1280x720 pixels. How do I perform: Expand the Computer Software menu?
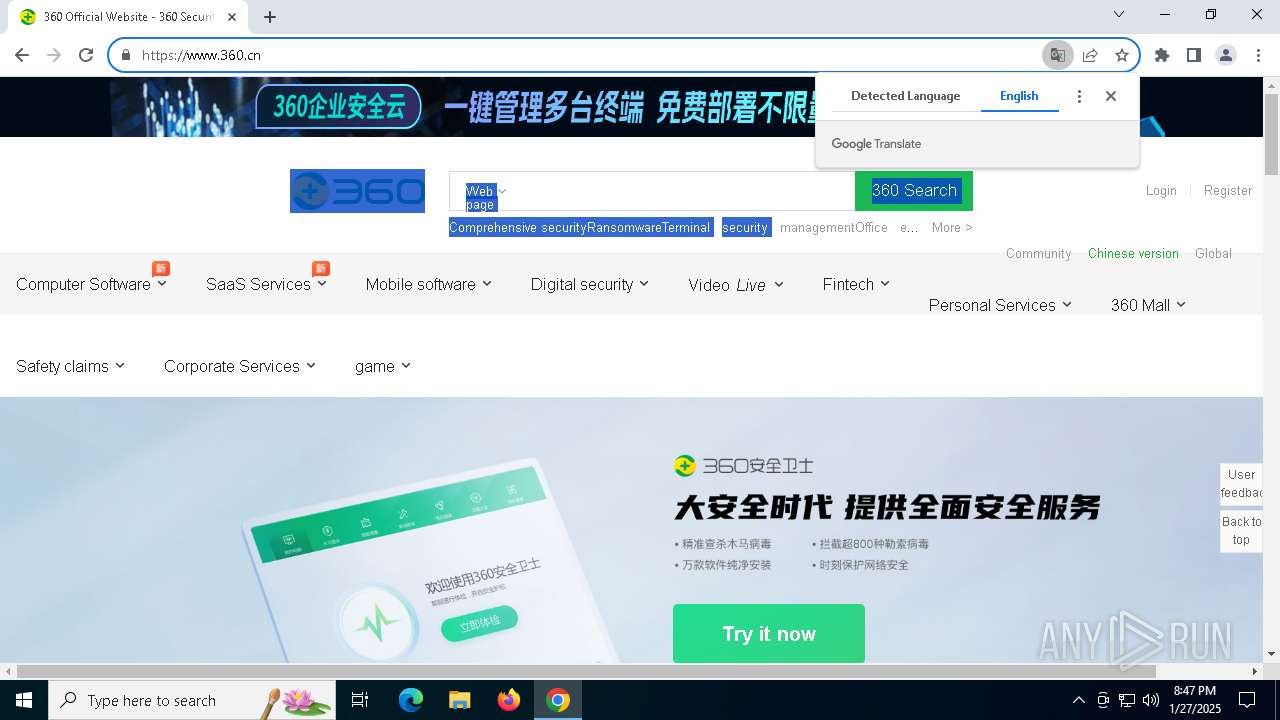(92, 284)
